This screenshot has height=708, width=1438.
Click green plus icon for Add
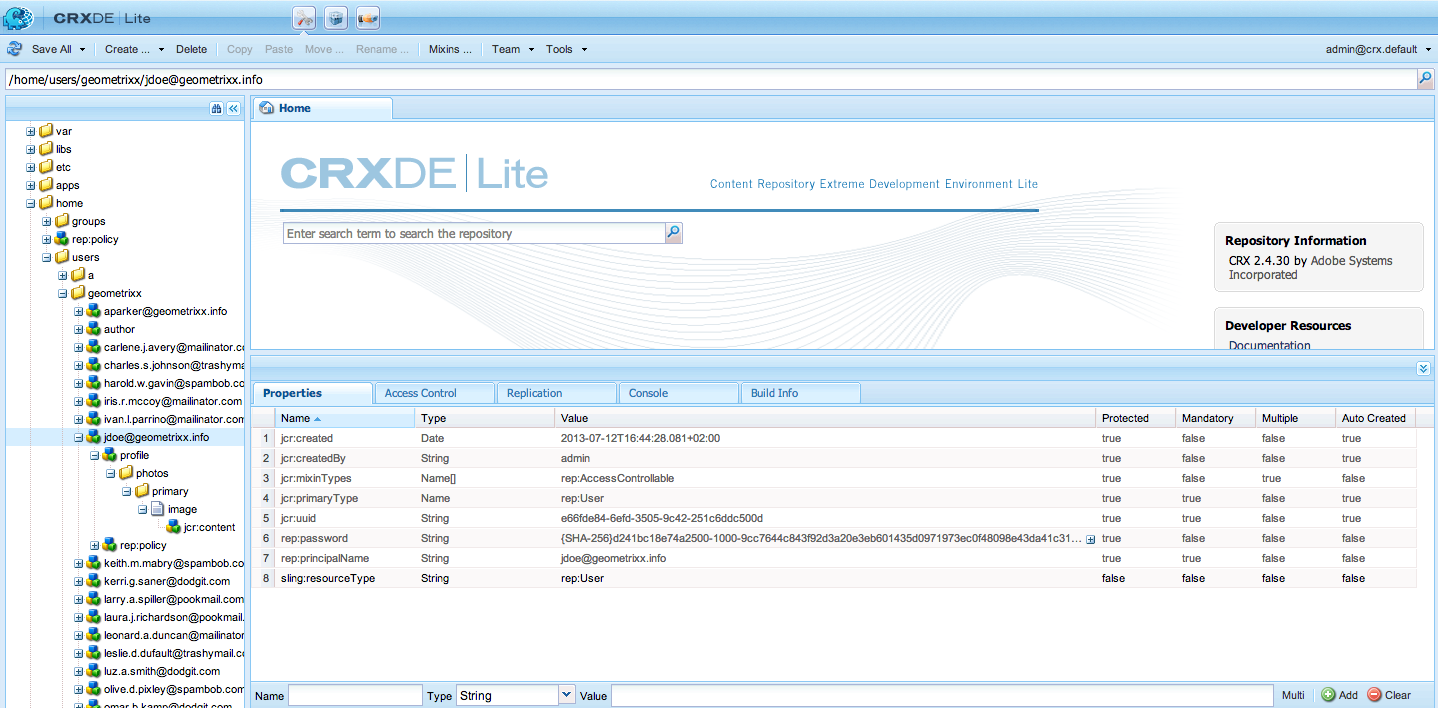(1328, 695)
